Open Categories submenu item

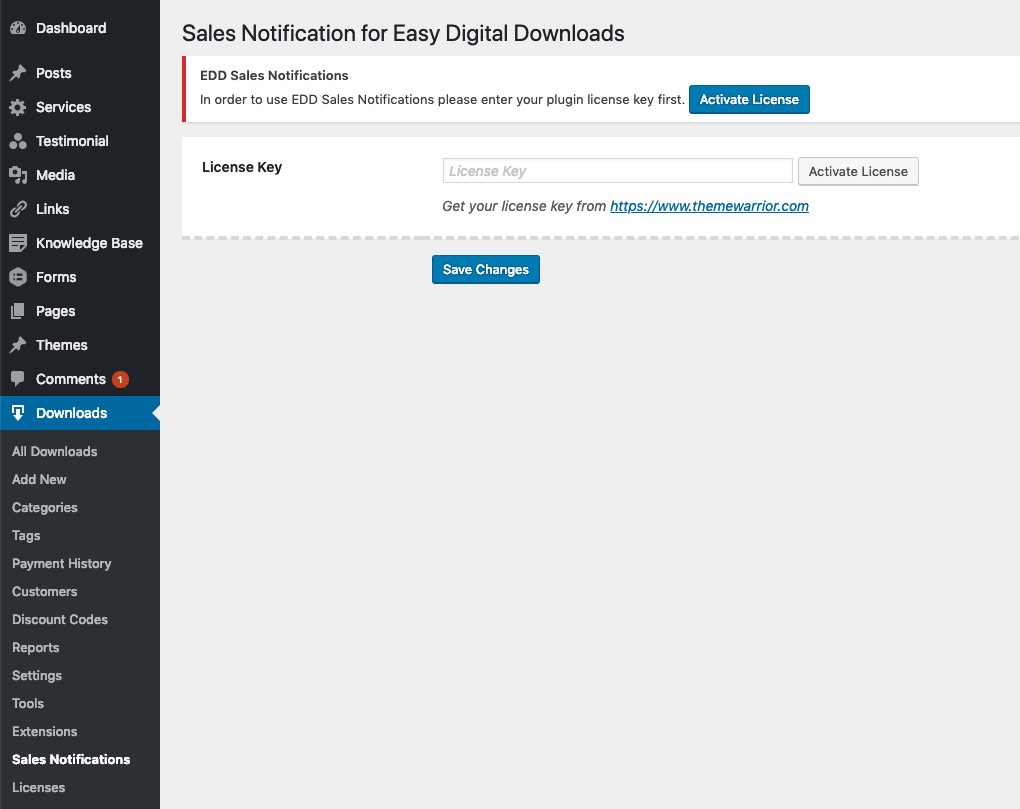coord(44,507)
